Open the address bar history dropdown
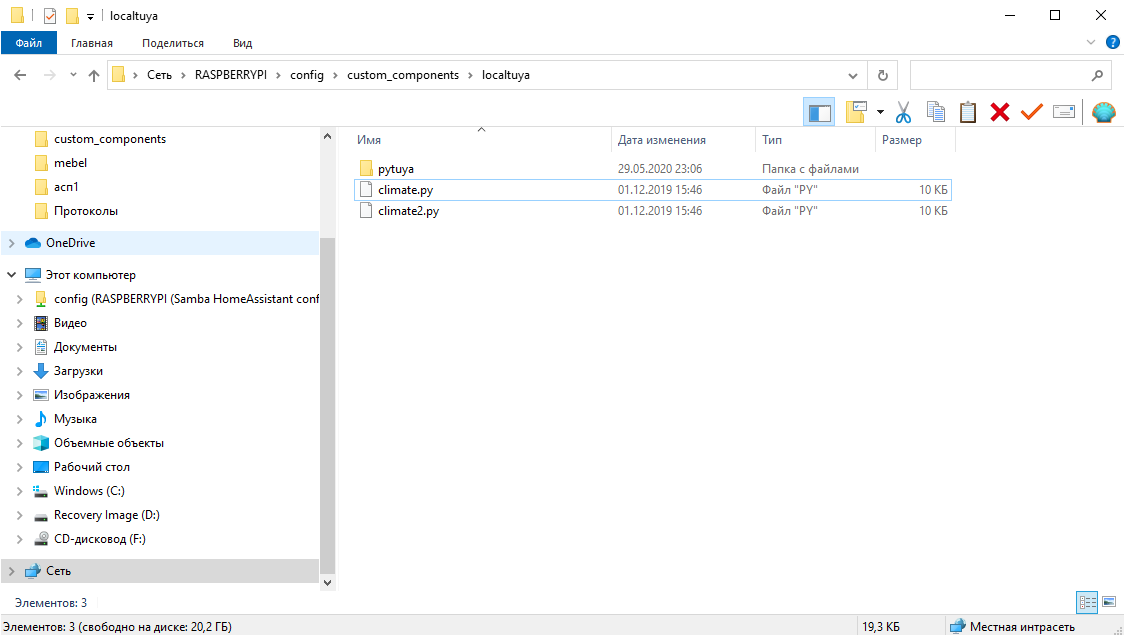This screenshot has width=1126, height=635. point(852,75)
